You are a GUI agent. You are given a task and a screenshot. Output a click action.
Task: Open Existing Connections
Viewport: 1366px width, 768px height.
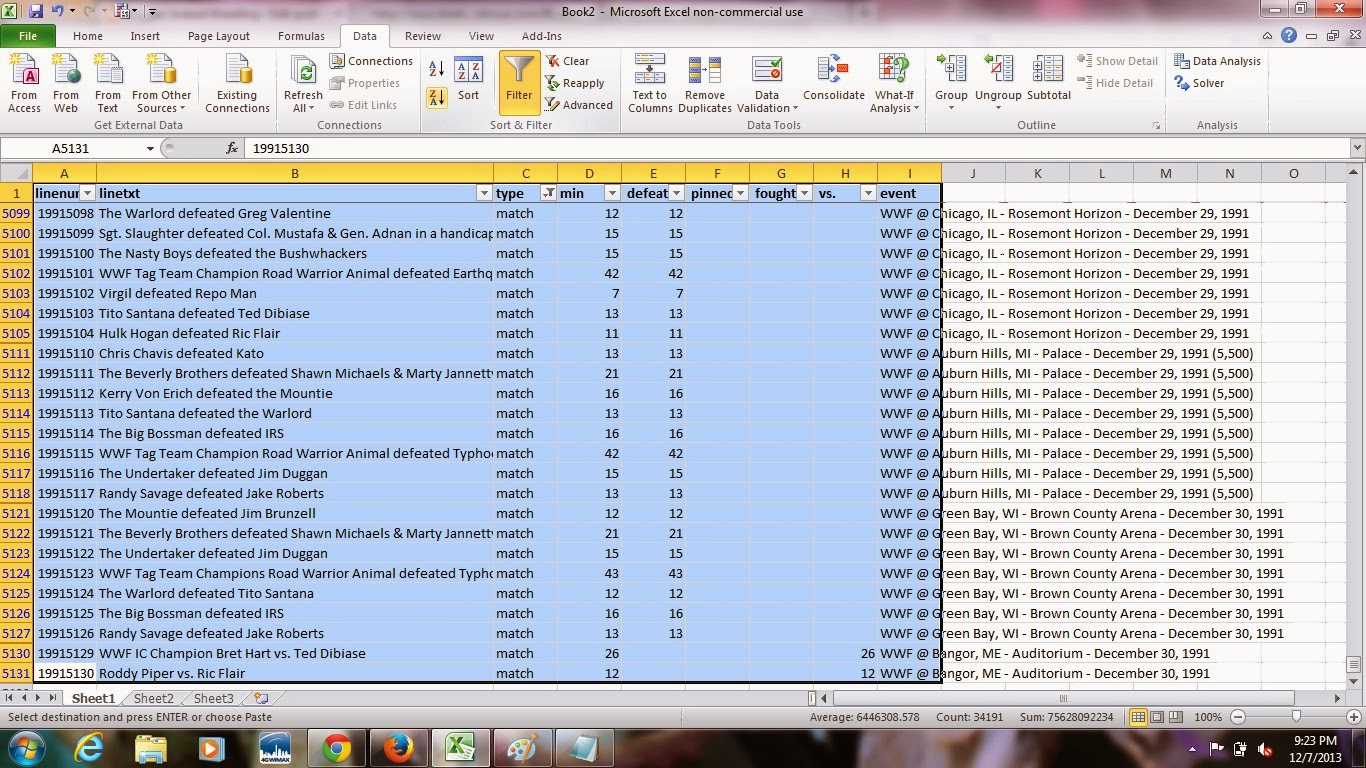(237, 84)
